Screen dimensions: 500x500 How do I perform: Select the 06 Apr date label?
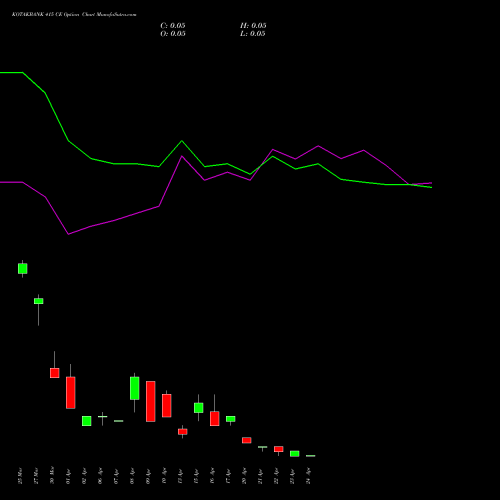[100, 476]
